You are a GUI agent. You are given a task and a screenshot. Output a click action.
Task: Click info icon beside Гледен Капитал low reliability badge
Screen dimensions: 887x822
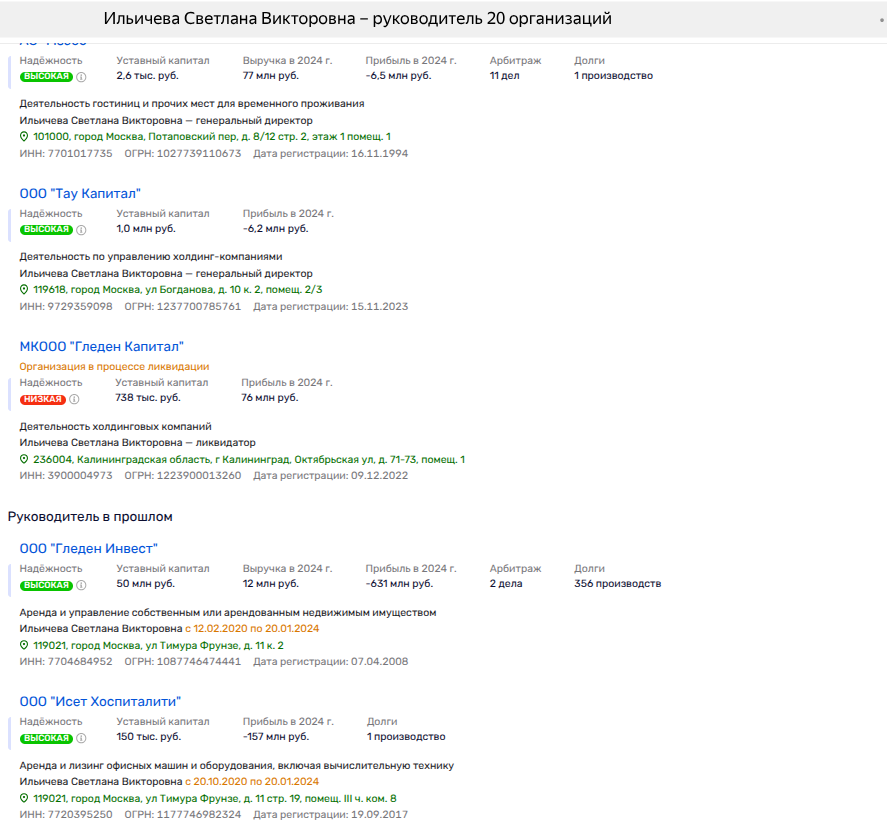(x=74, y=399)
